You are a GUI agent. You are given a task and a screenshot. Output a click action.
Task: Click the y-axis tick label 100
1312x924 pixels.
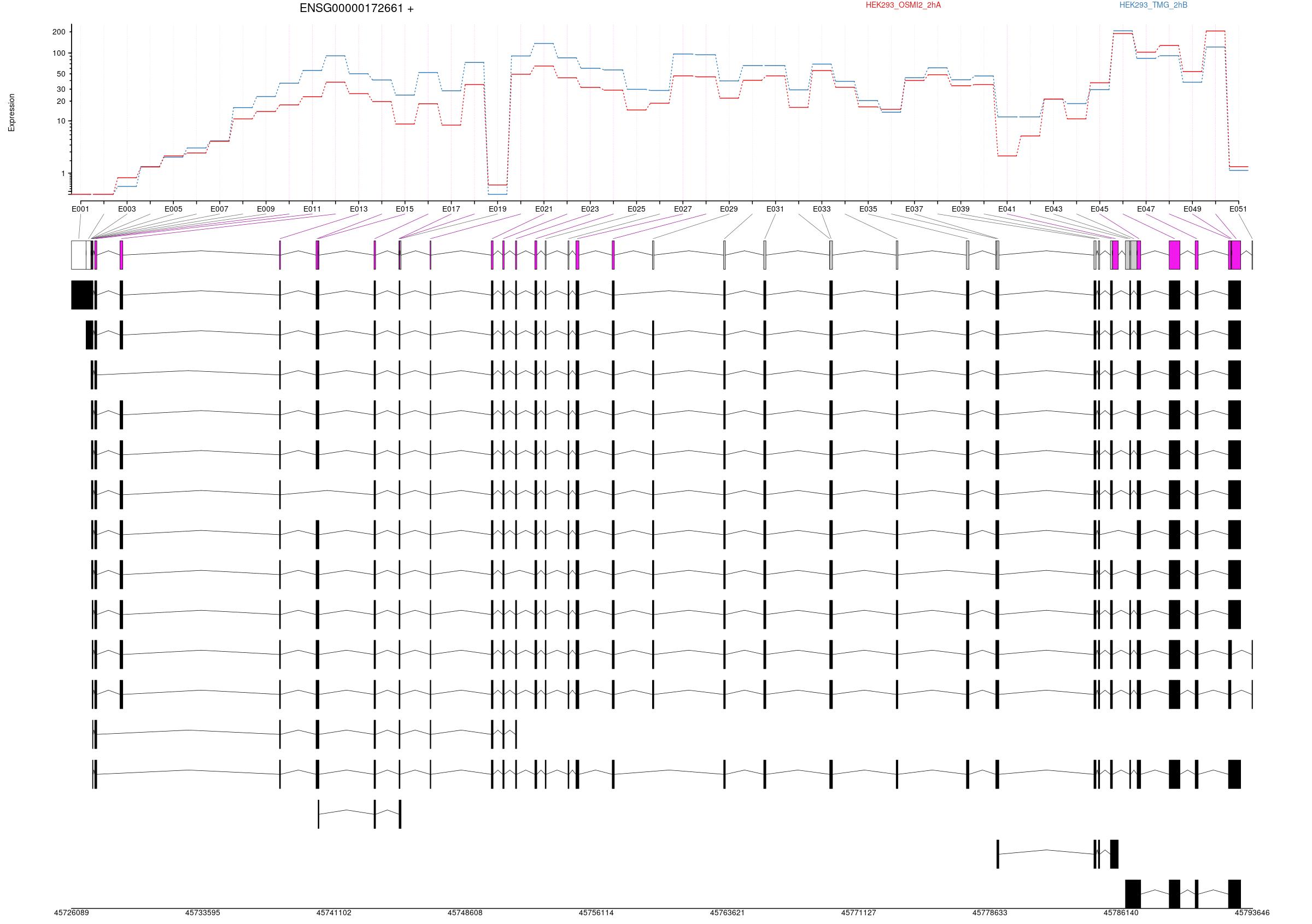coord(59,53)
